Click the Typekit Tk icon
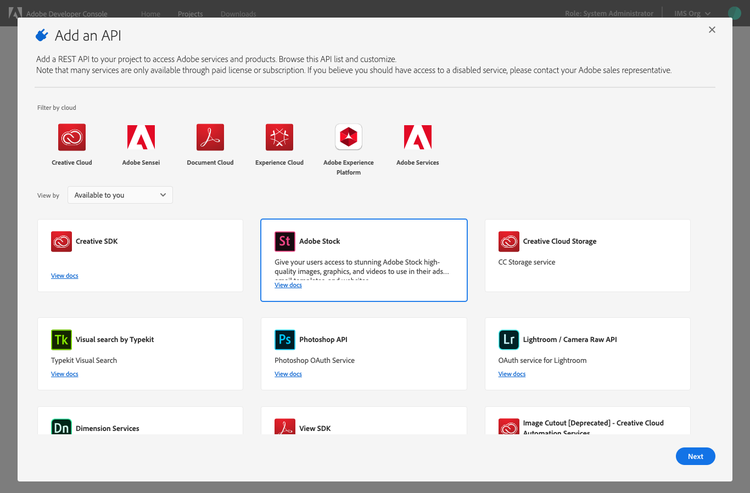This screenshot has height=493, width=750. tap(61, 340)
